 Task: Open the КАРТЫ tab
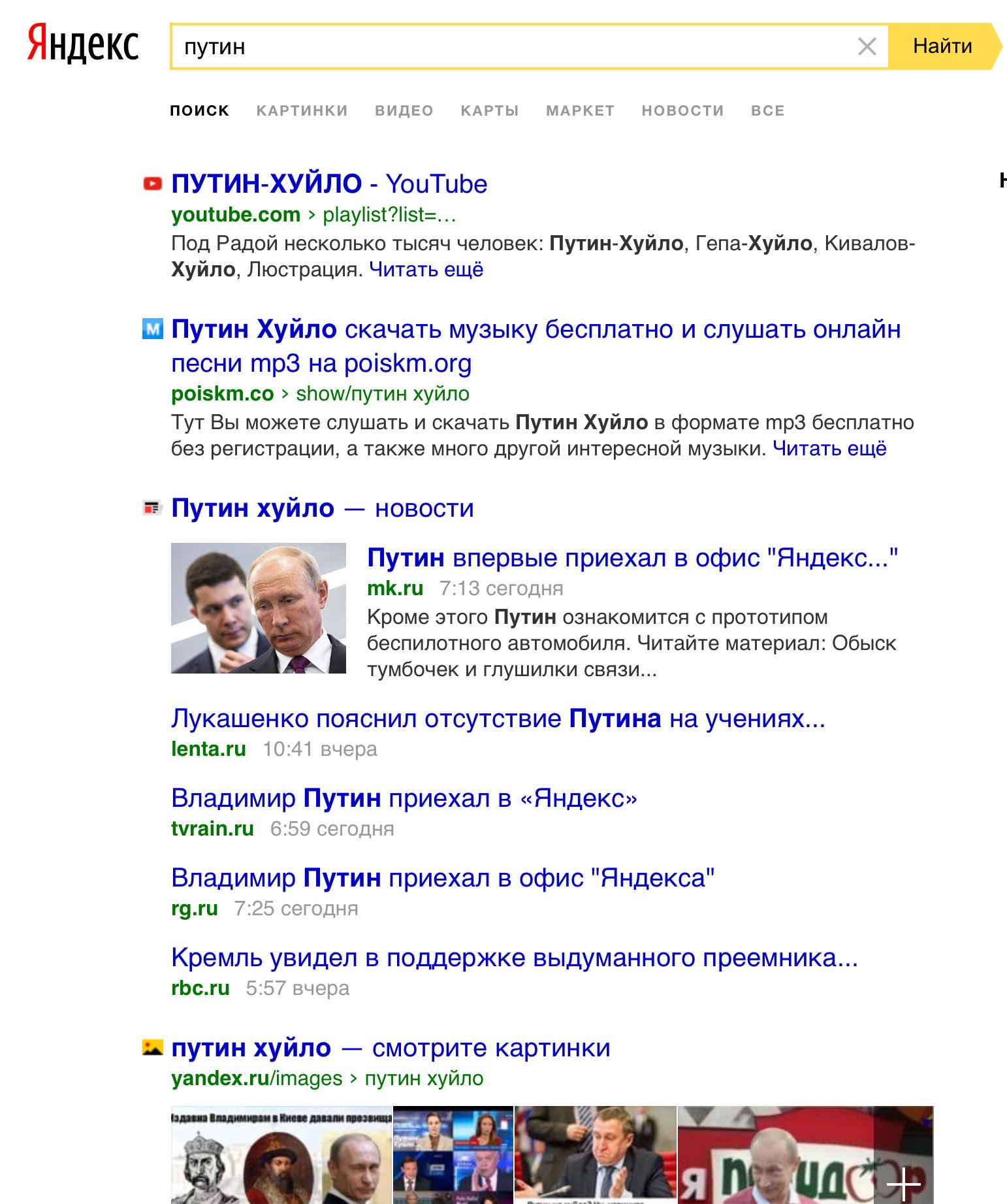[x=490, y=110]
